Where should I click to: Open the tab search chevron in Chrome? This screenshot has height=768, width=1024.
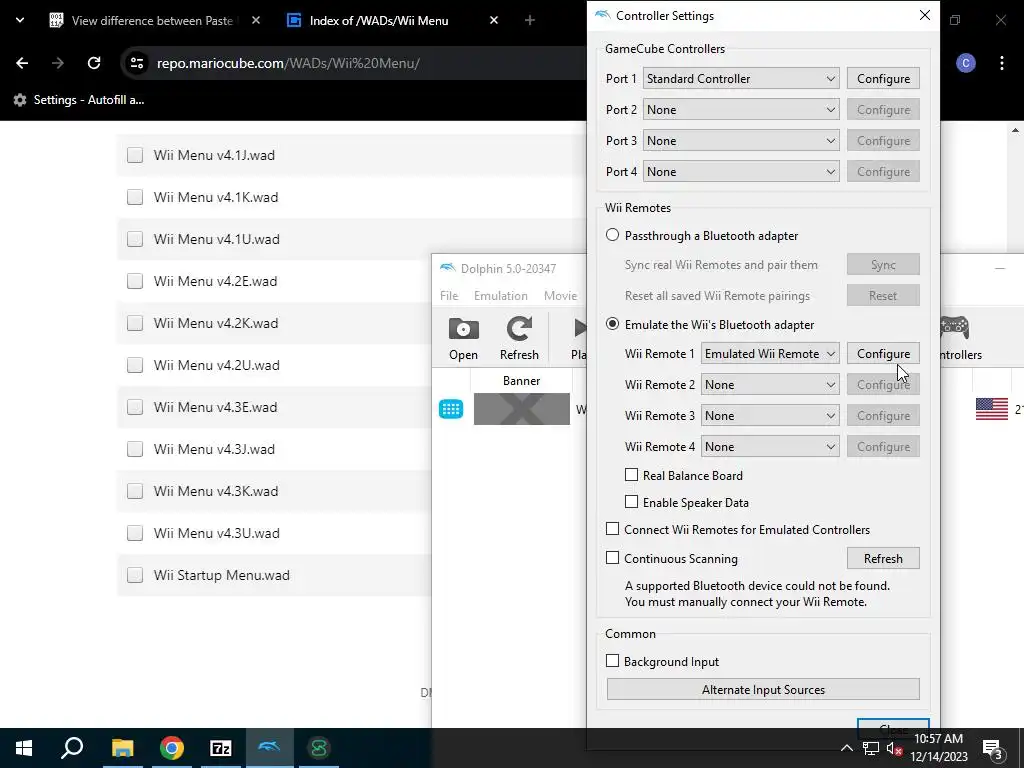20,20
